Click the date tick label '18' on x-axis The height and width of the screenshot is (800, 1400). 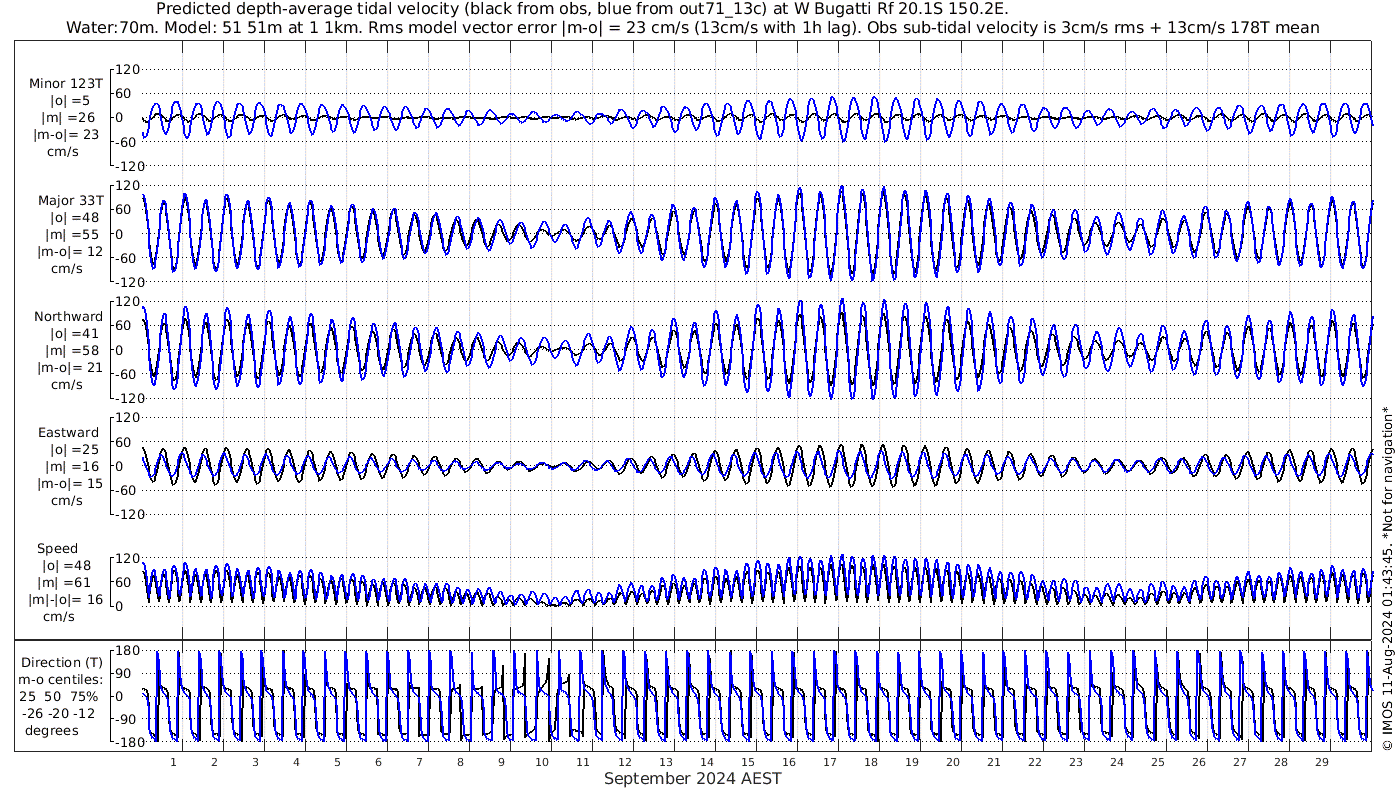870,762
